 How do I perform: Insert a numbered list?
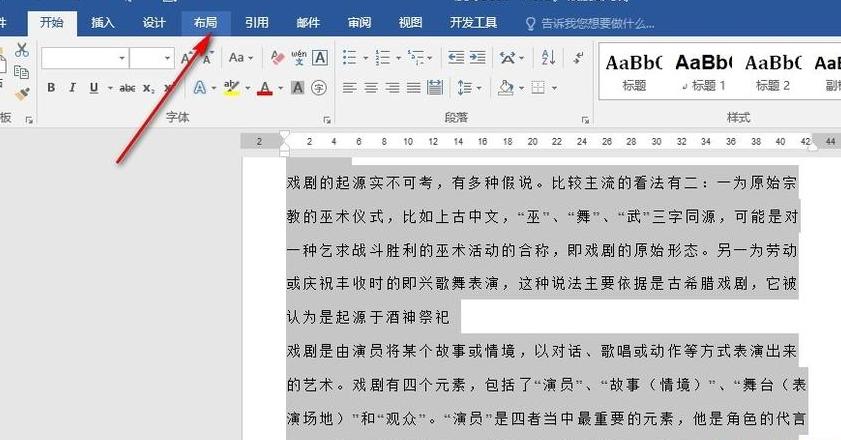click(x=382, y=57)
